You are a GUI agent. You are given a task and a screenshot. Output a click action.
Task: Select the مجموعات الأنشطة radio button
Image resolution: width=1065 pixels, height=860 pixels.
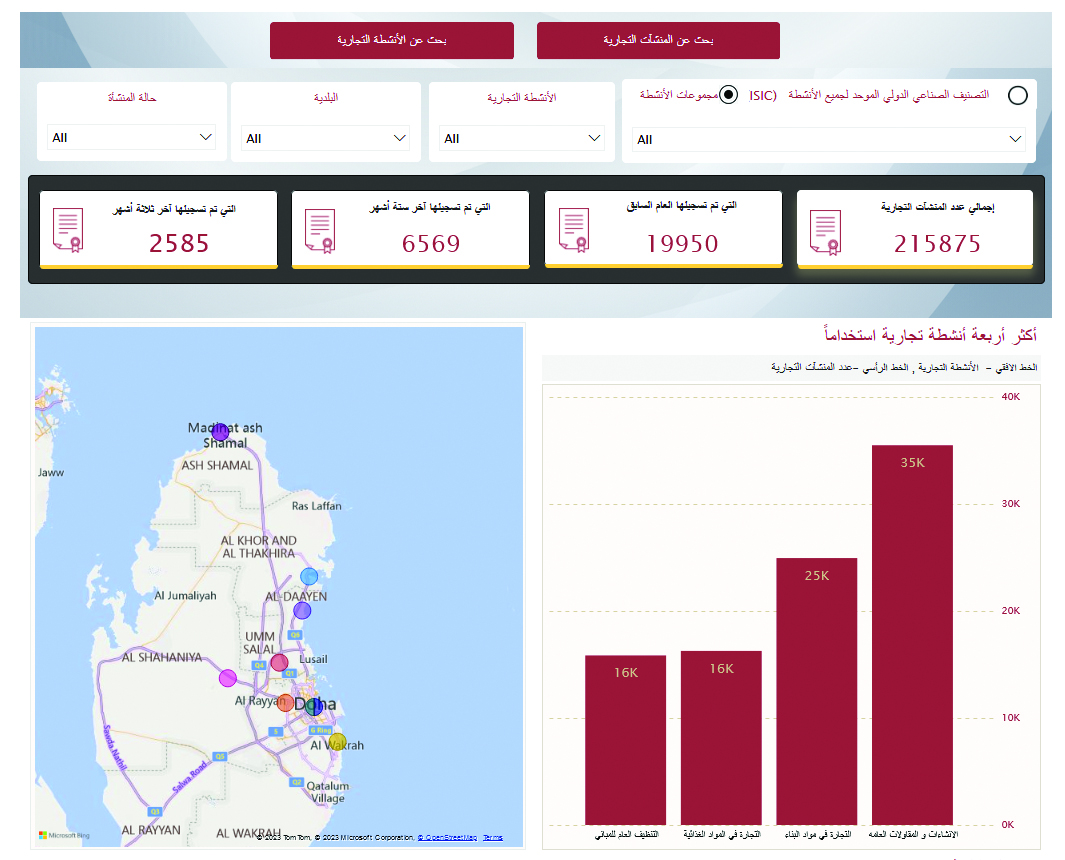pyautogui.click(x=729, y=94)
